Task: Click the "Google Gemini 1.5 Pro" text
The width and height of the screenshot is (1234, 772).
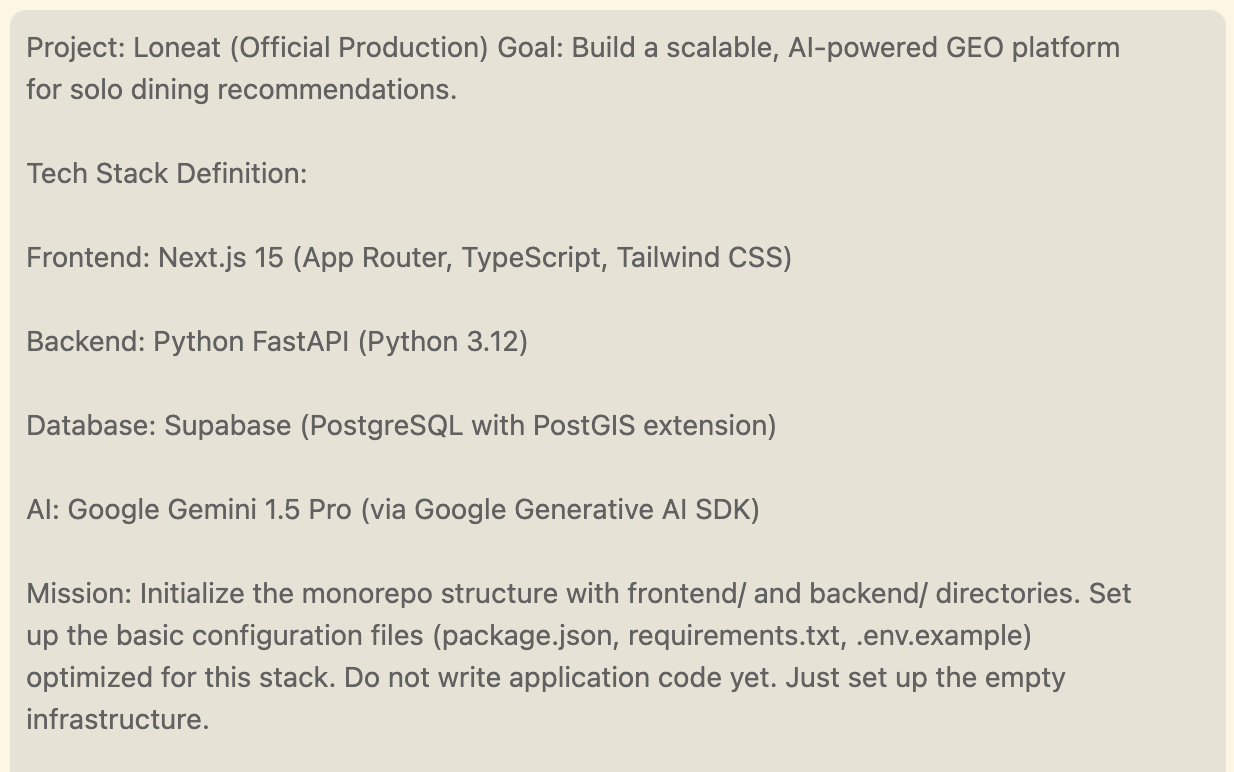Action: [x=209, y=510]
